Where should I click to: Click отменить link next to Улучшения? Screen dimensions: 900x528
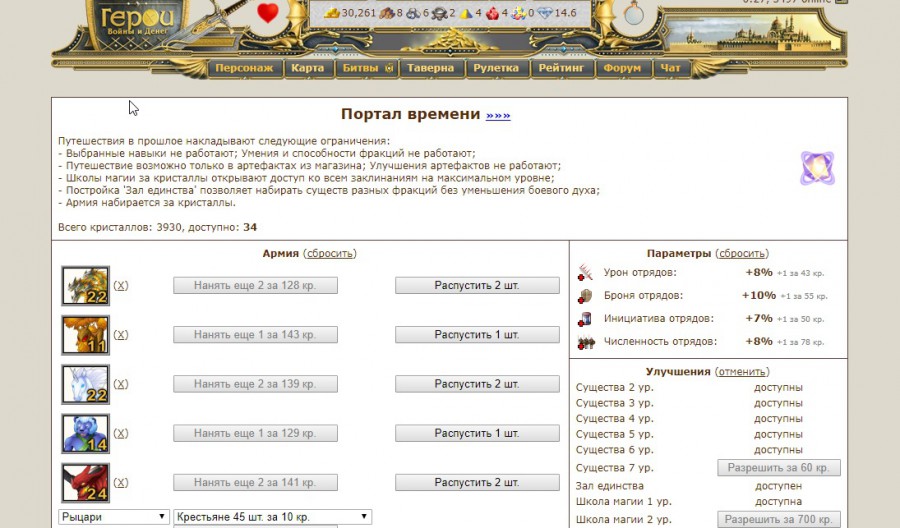742,371
